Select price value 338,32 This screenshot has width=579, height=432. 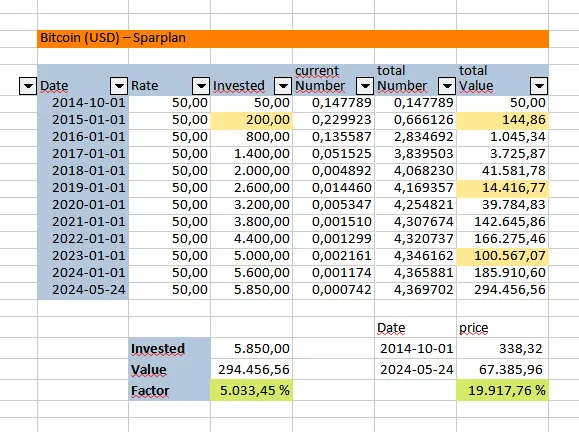503,348
